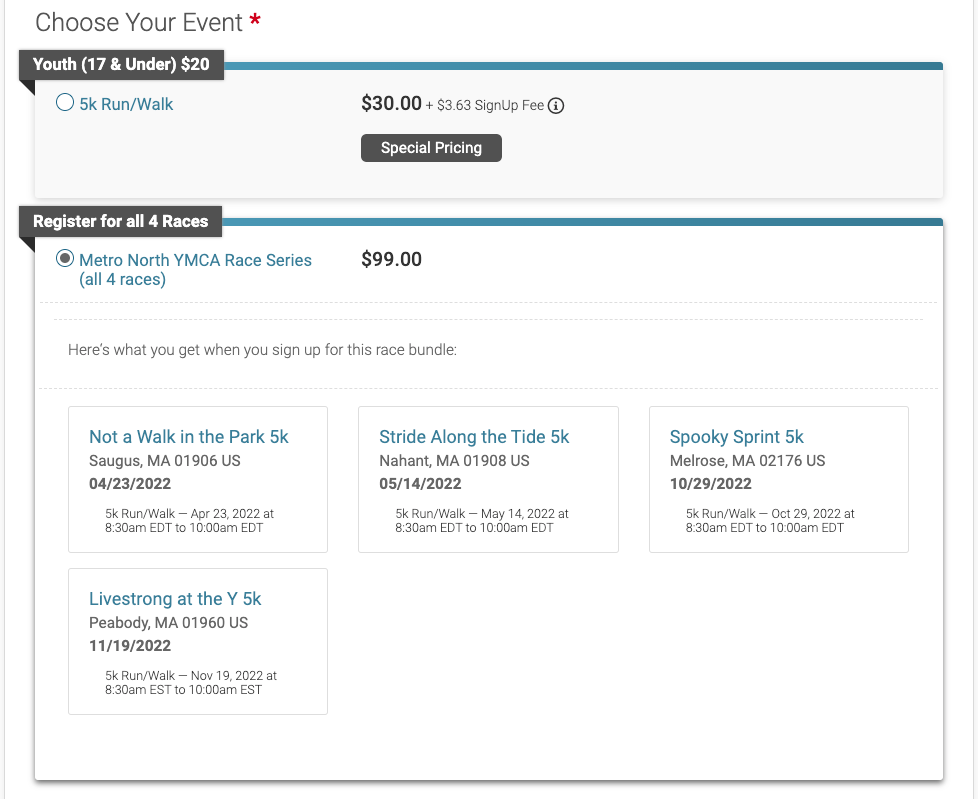Click the Peabody, MA 01960 US location
The image size is (978, 799).
click(168, 623)
